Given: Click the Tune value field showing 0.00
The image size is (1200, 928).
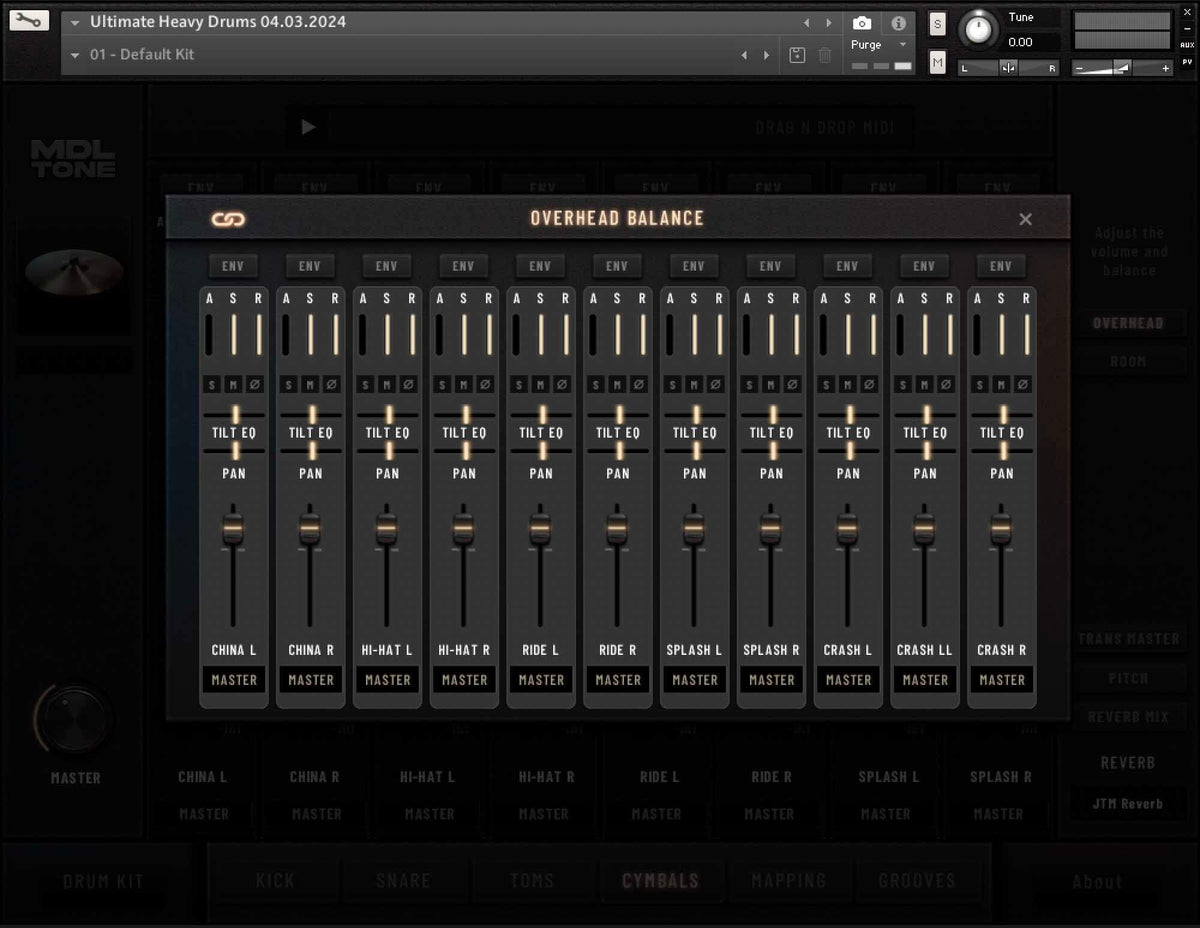Looking at the screenshot, I should 1032,42.
